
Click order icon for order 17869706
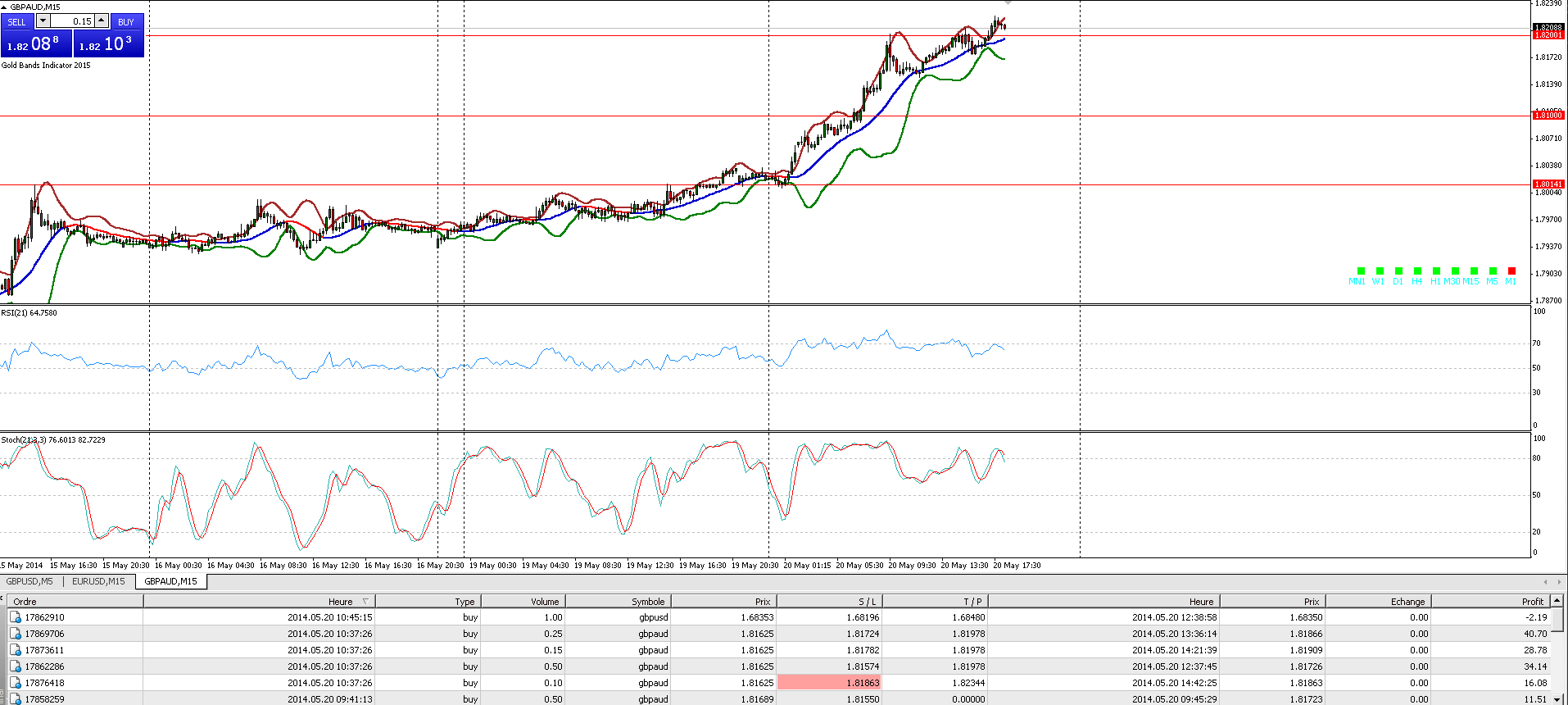[16, 634]
